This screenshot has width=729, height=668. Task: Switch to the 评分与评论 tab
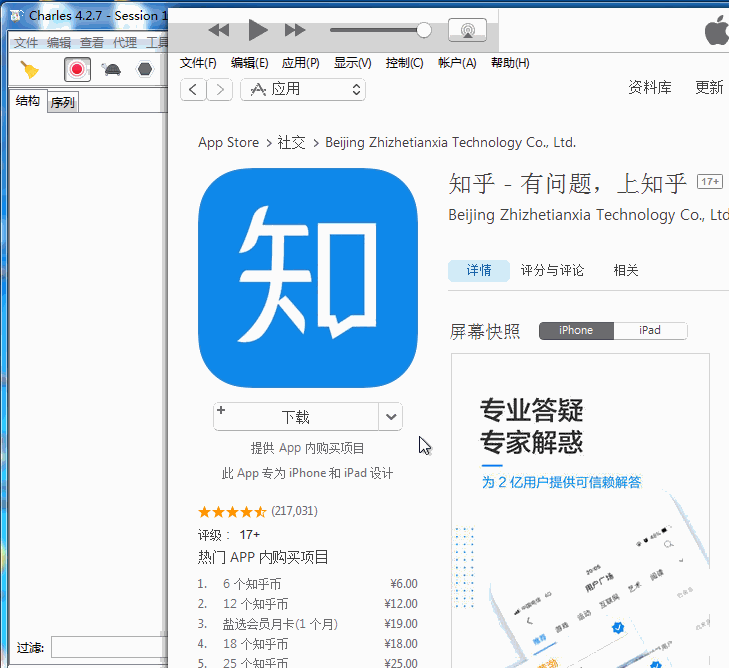click(552, 270)
